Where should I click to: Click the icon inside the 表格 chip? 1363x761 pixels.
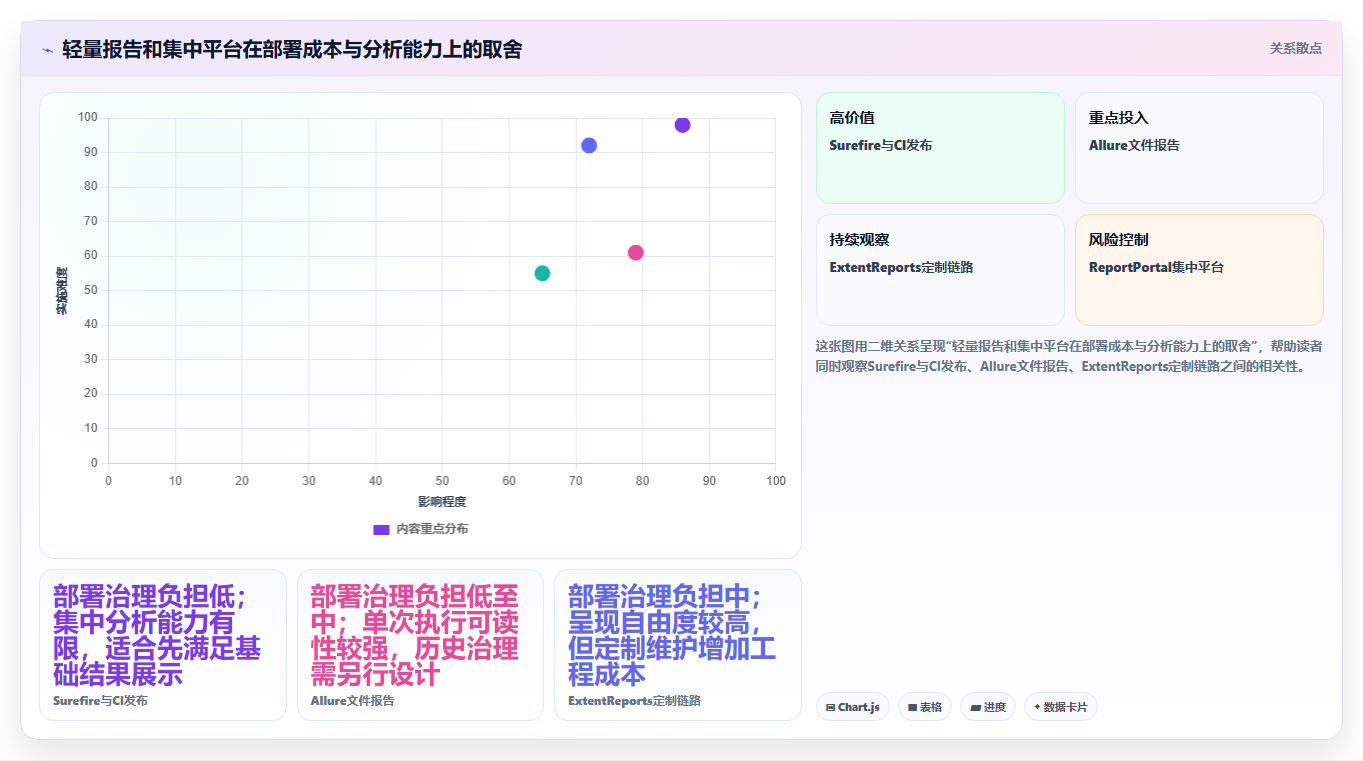click(x=912, y=707)
